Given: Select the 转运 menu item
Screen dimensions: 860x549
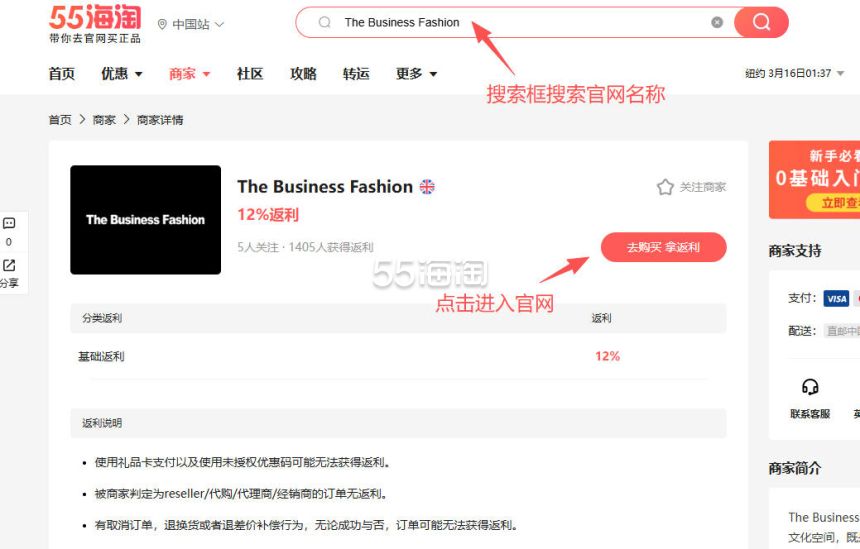Looking at the screenshot, I should (x=356, y=74).
